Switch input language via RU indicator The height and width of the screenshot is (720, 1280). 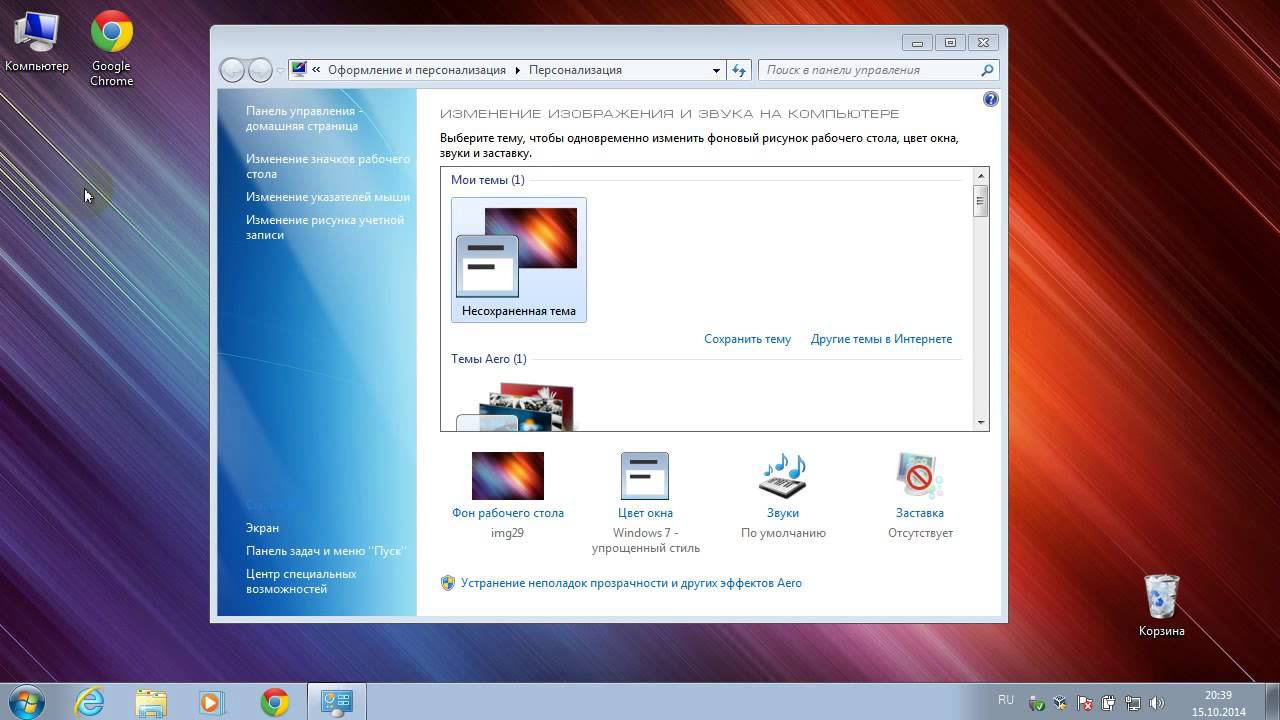[x=1006, y=700]
